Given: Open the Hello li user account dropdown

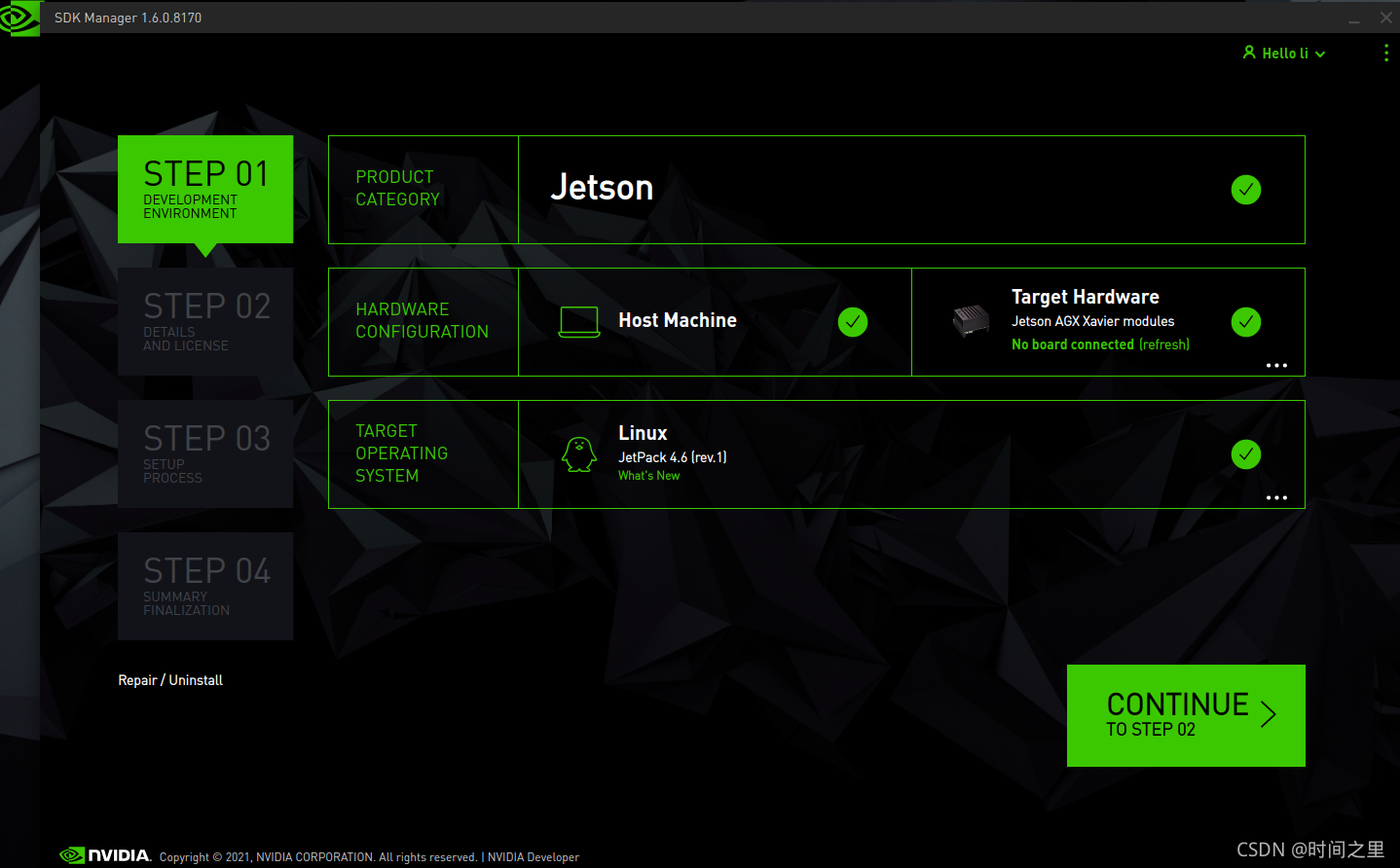Looking at the screenshot, I should (1284, 54).
